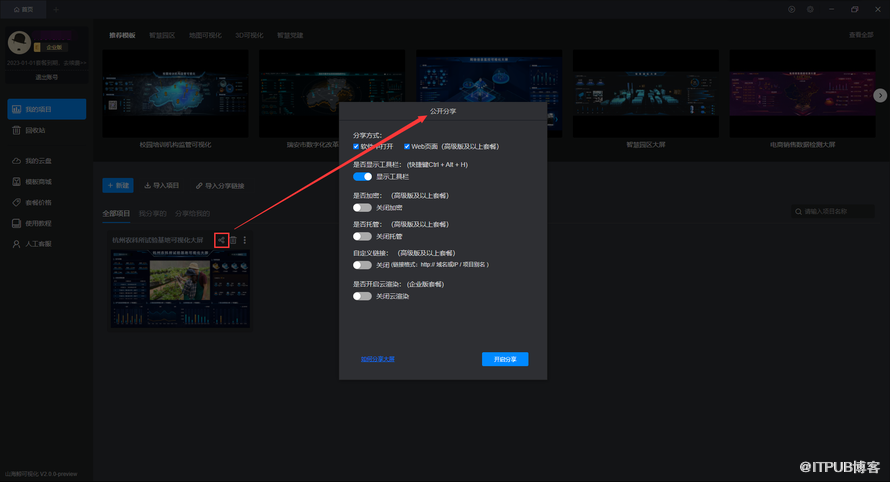This screenshot has height=482, width=890.
Task: Select 我的项目 in the sidebar
Action: click(x=45, y=109)
